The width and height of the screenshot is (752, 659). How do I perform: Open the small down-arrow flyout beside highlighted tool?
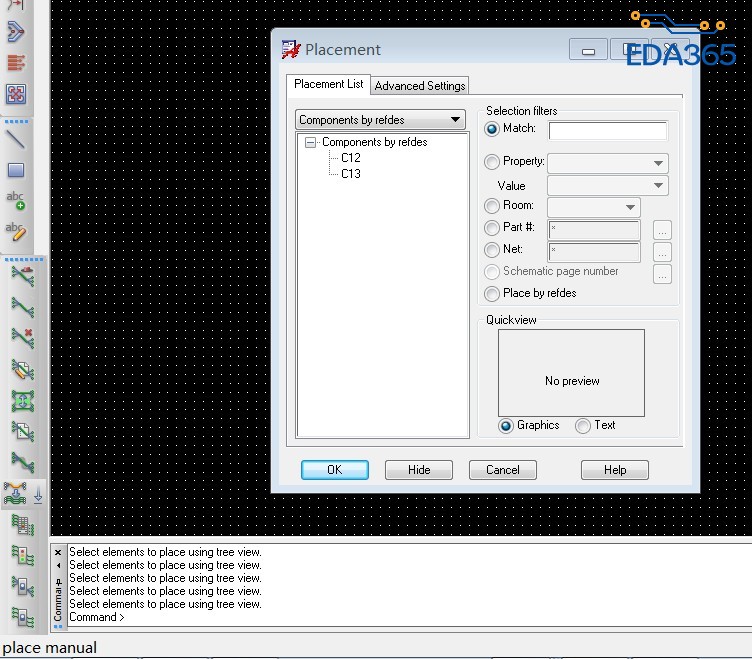(x=38, y=494)
